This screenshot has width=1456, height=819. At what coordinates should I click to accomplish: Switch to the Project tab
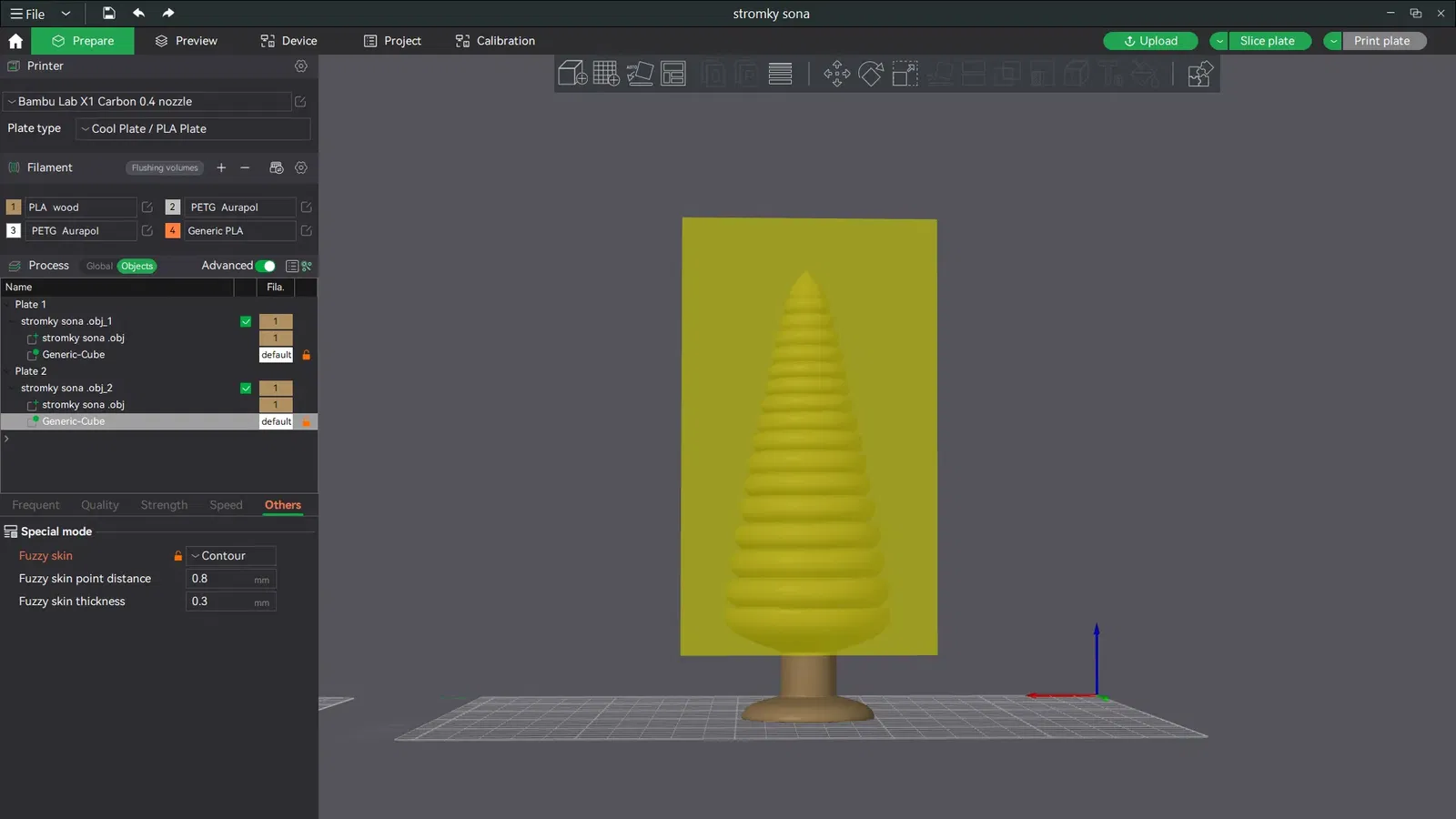(x=392, y=41)
